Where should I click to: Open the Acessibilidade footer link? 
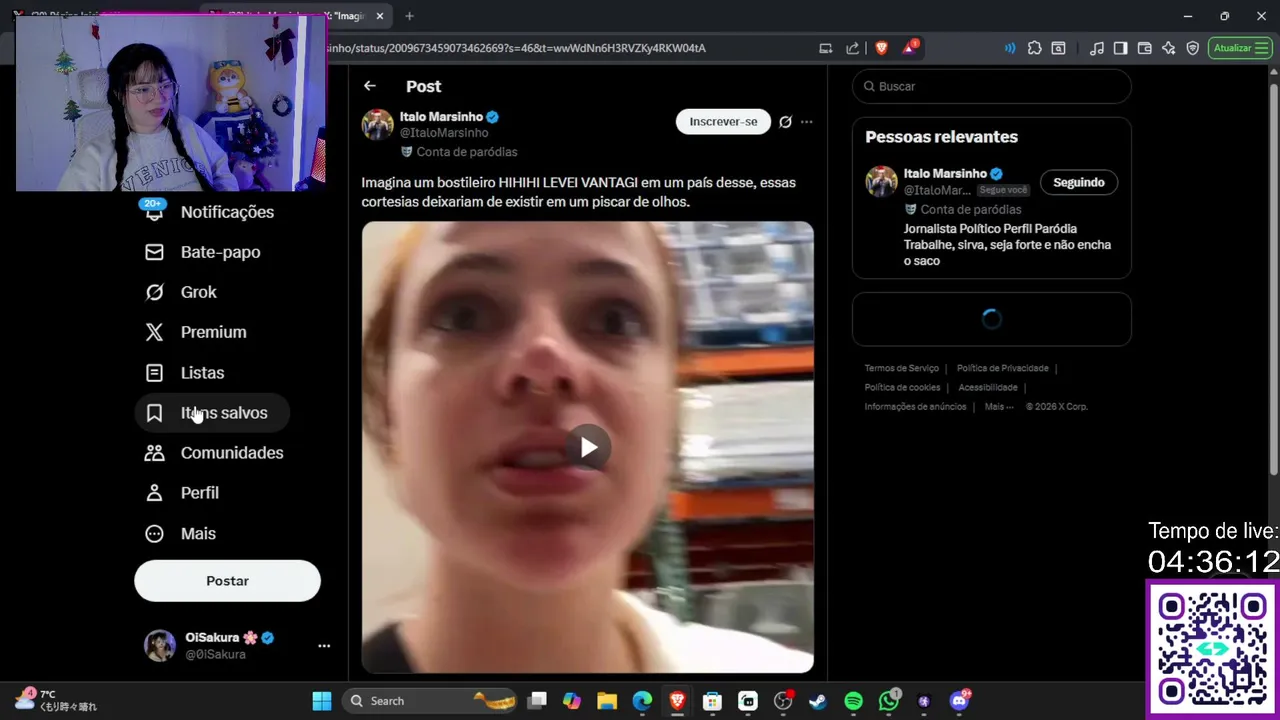pyautogui.click(x=988, y=388)
